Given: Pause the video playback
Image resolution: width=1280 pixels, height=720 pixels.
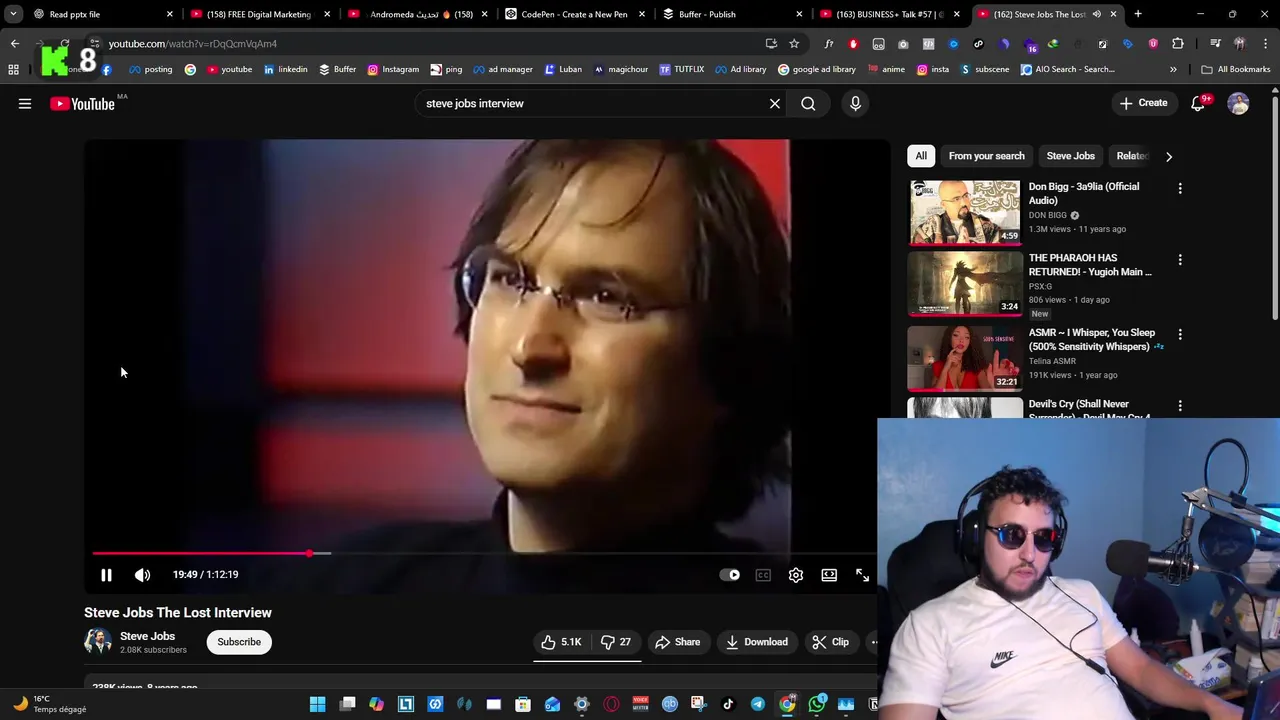Looking at the screenshot, I should click(106, 575).
